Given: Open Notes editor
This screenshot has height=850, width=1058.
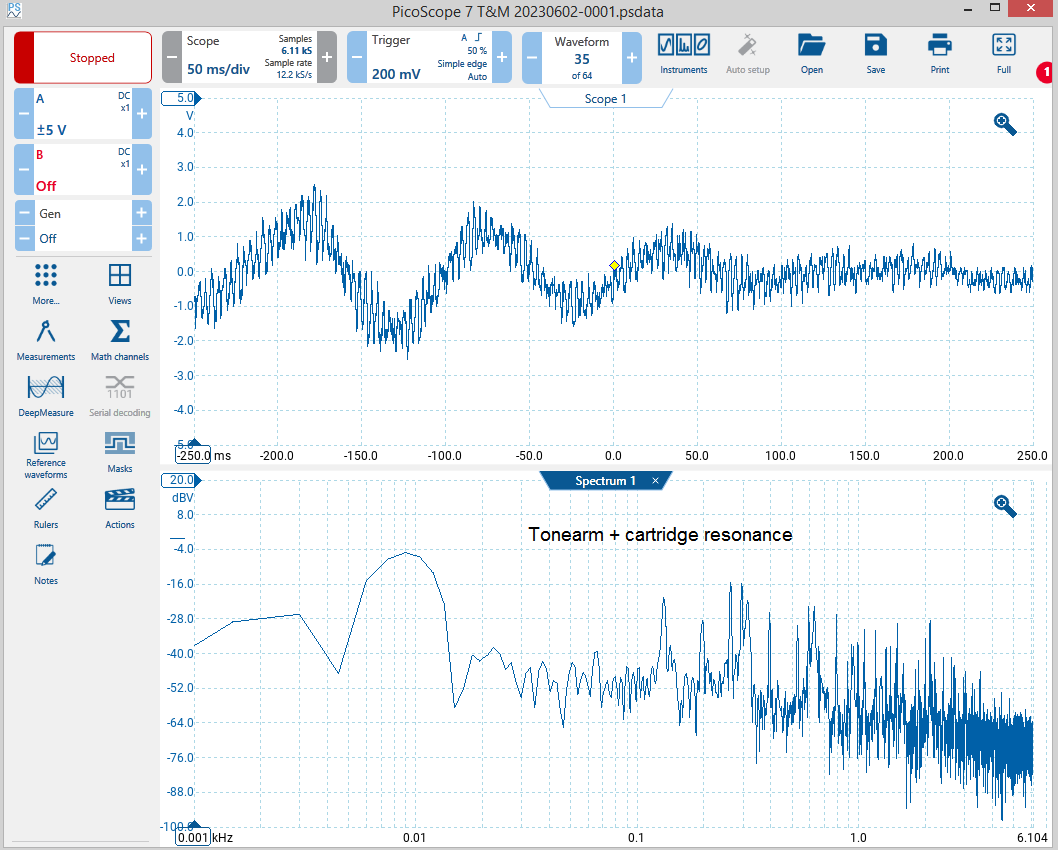Looking at the screenshot, I should (46, 565).
